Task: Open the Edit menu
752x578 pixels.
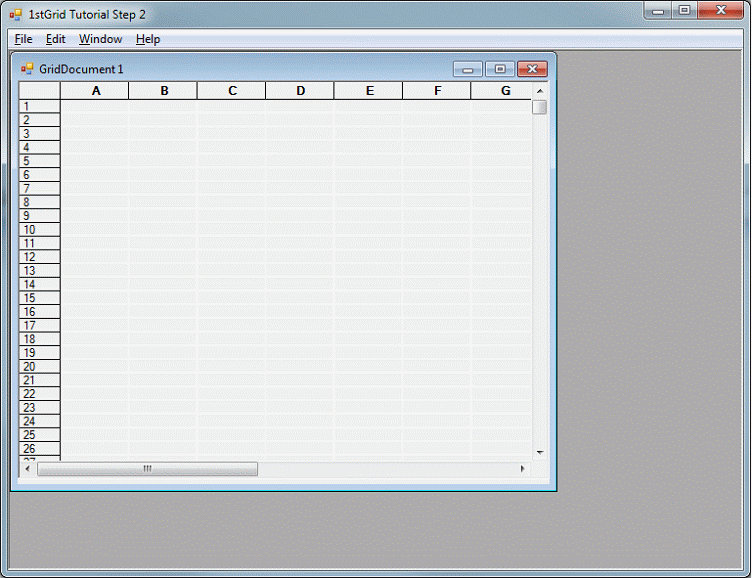Action: click(56, 39)
